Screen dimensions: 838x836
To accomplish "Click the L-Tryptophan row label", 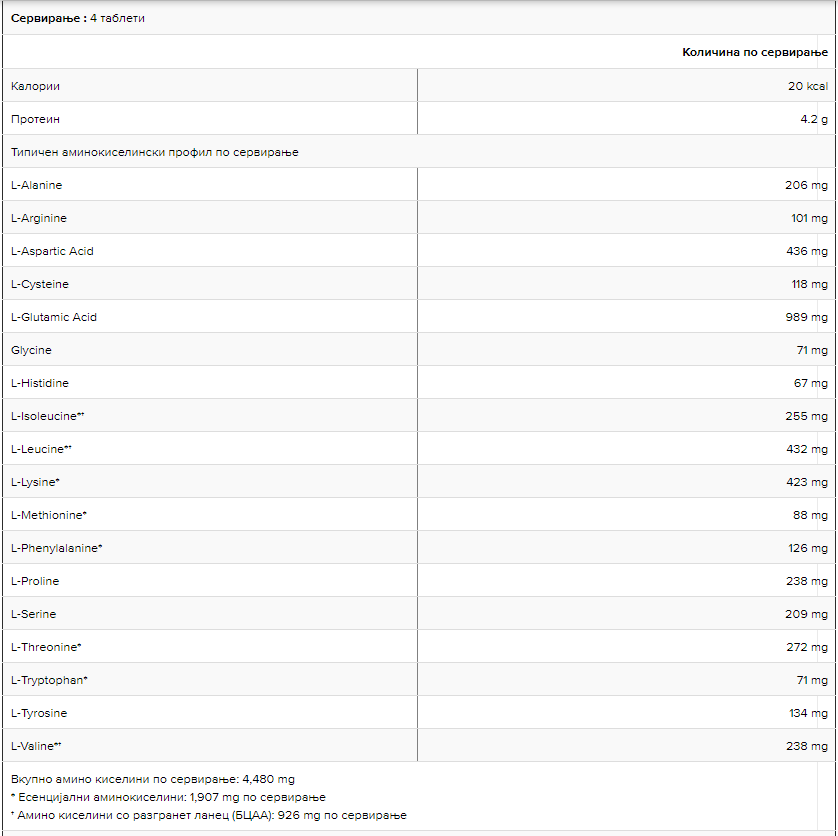I will click(50, 680).
